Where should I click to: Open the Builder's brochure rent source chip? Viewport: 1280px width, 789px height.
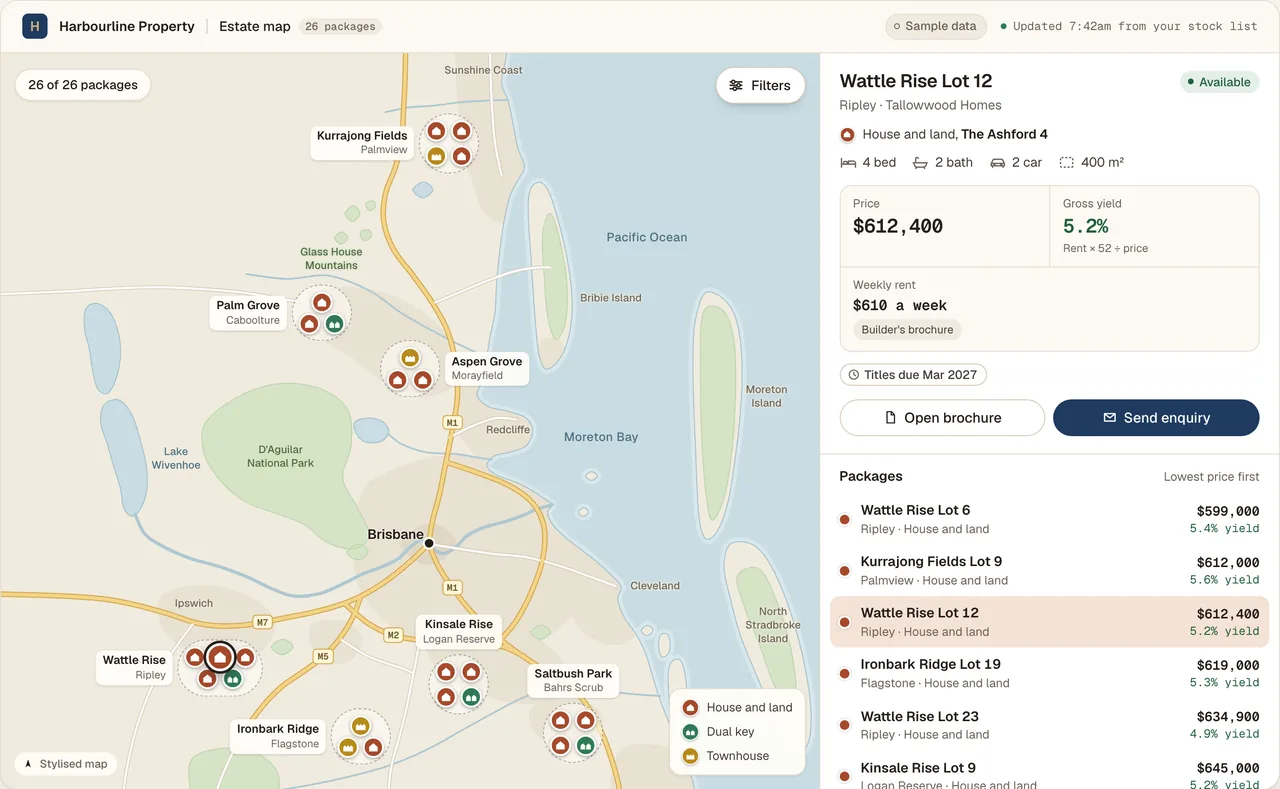click(908, 330)
